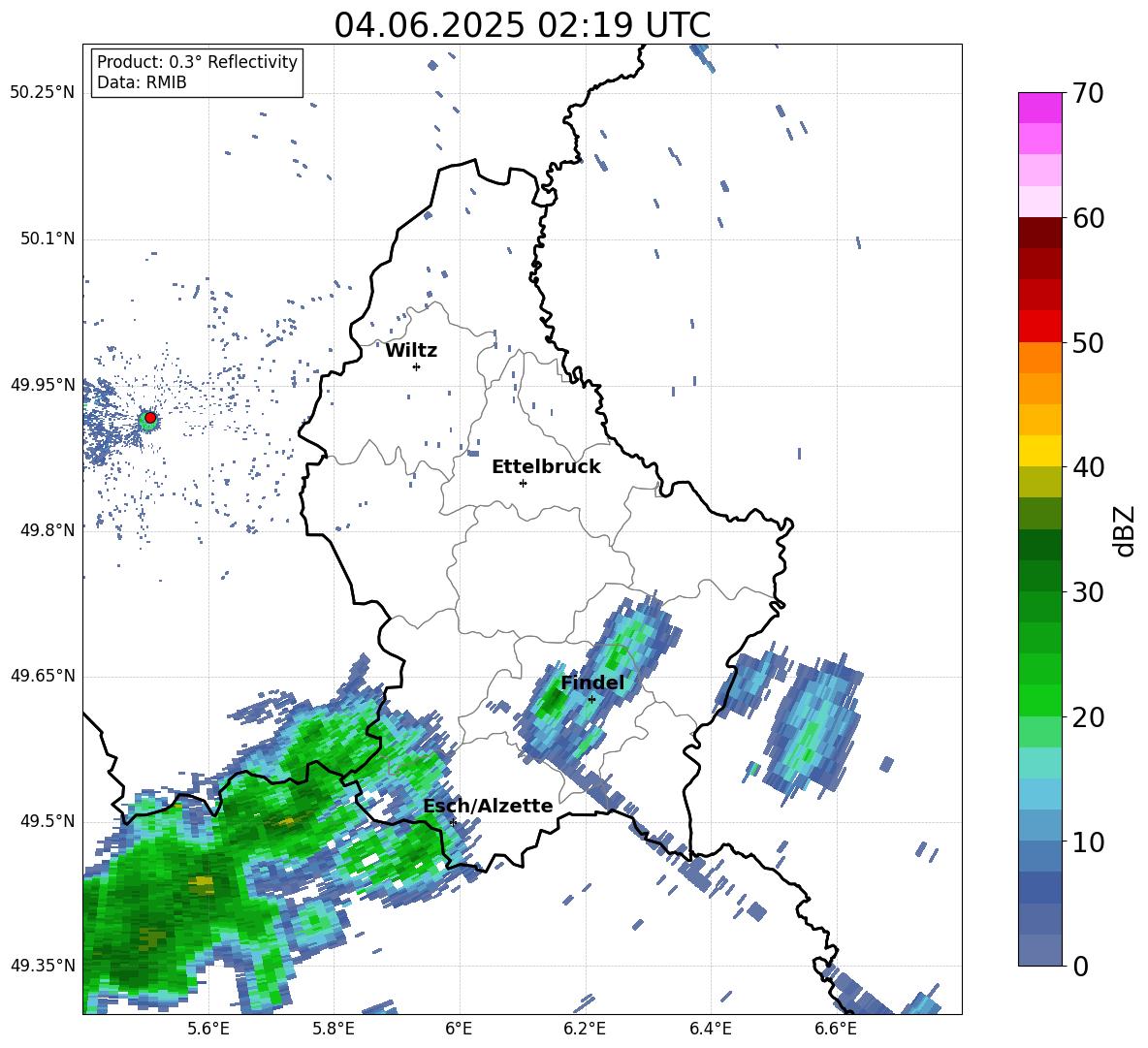Viewport: 1148px width, 1048px height.
Task: Click the 49.8°N latitude label
Action: tap(47, 530)
